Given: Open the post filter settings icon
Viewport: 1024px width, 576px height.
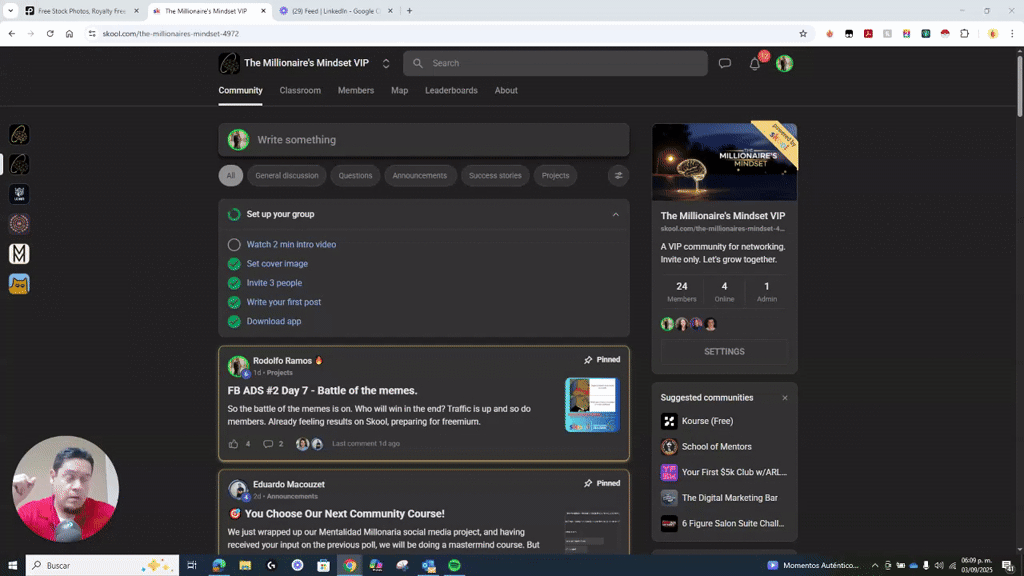Looking at the screenshot, I should 618,175.
